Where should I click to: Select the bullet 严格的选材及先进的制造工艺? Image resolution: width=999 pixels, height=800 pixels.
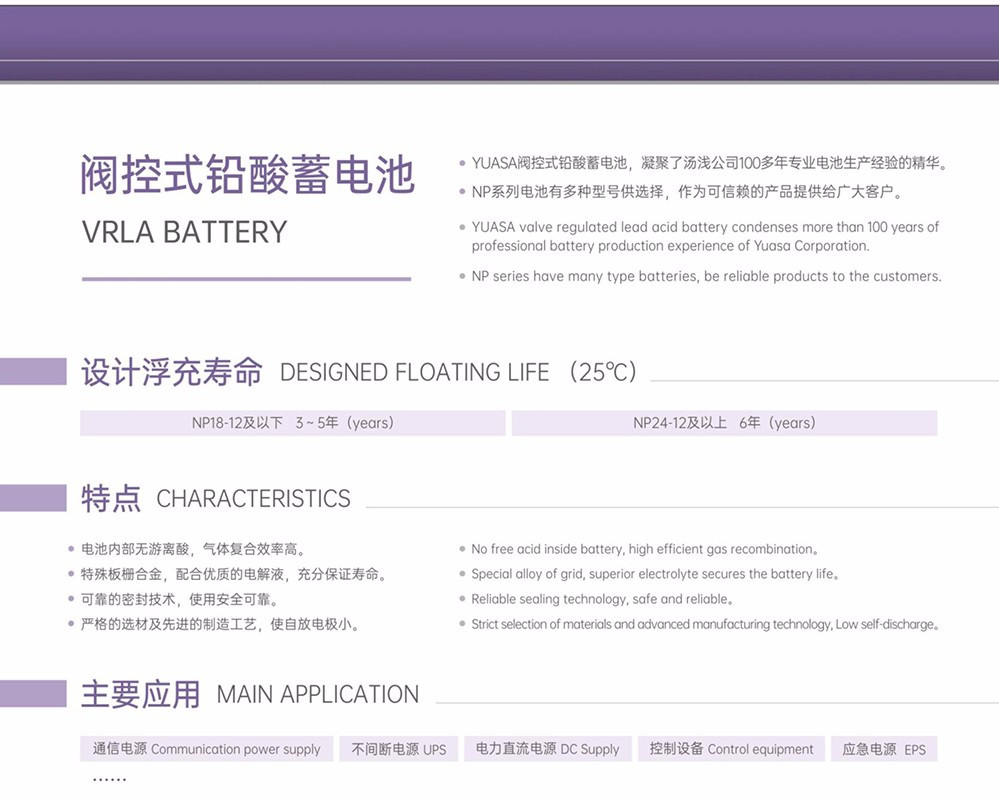pyautogui.click(x=220, y=624)
